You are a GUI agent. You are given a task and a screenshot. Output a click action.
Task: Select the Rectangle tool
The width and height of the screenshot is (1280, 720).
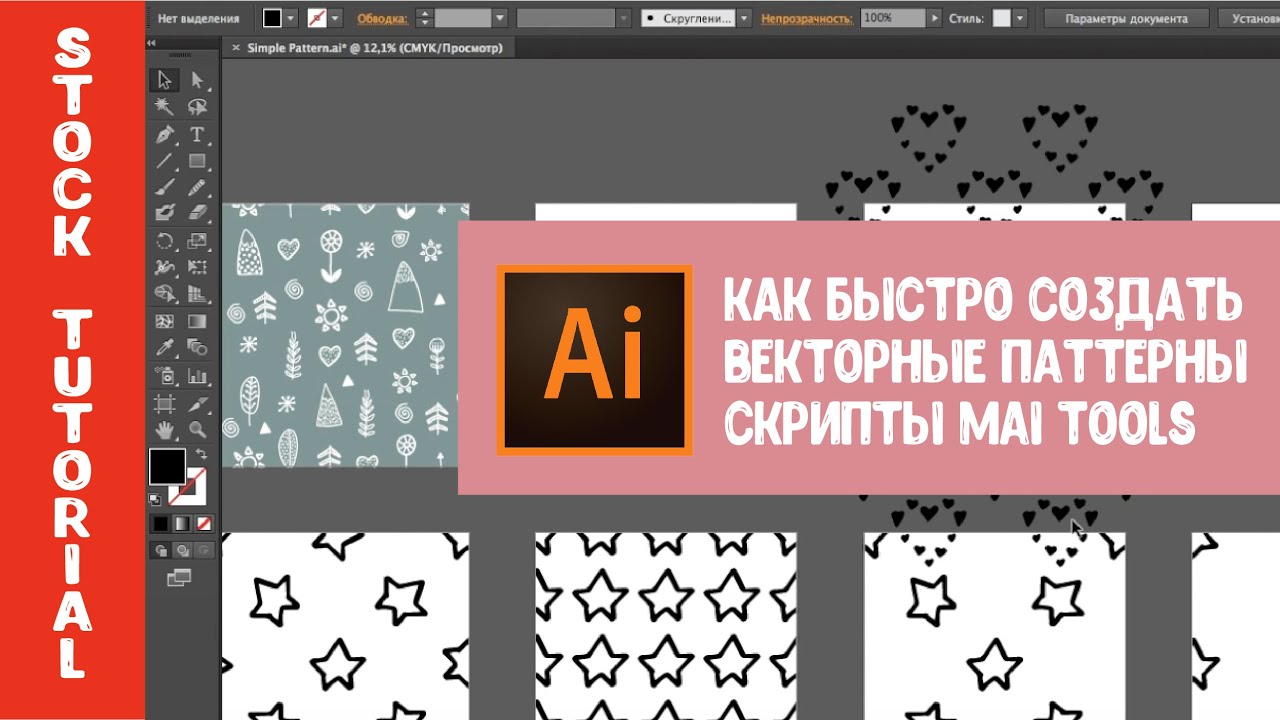[197, 160]
